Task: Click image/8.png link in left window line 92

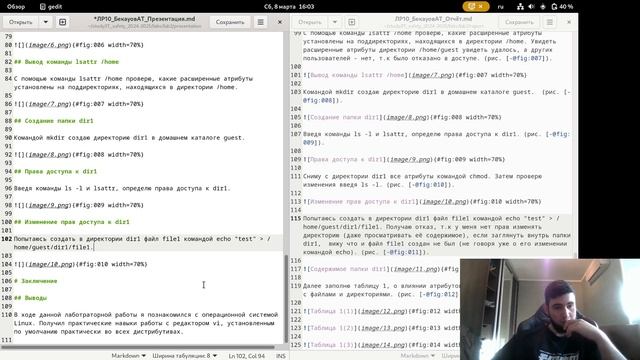Action: coord(49,155)
